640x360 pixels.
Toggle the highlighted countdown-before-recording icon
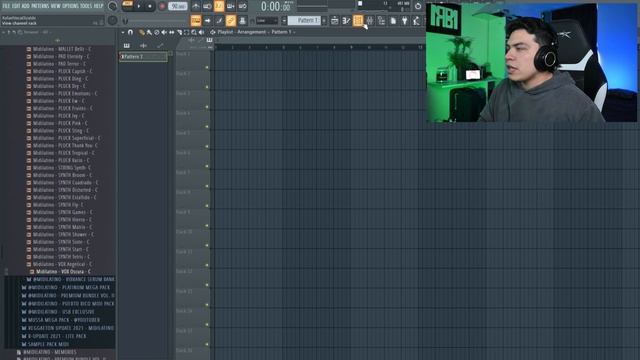point(219,6)
